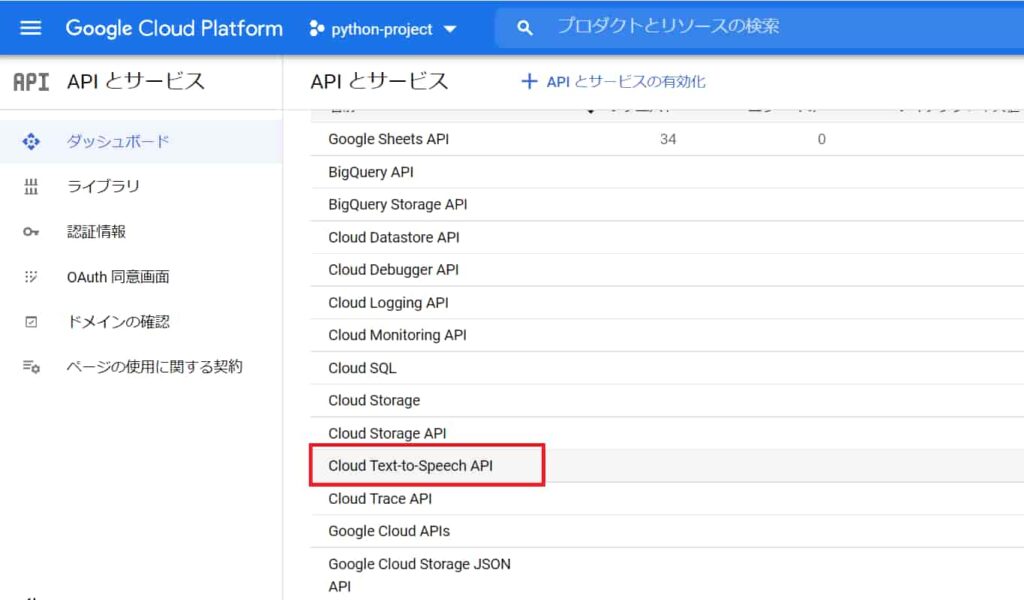The width and height of the screenshot is (1024, 600).
Task: Expand the Google Cloud Platform product menu
Action: (174, 27)
